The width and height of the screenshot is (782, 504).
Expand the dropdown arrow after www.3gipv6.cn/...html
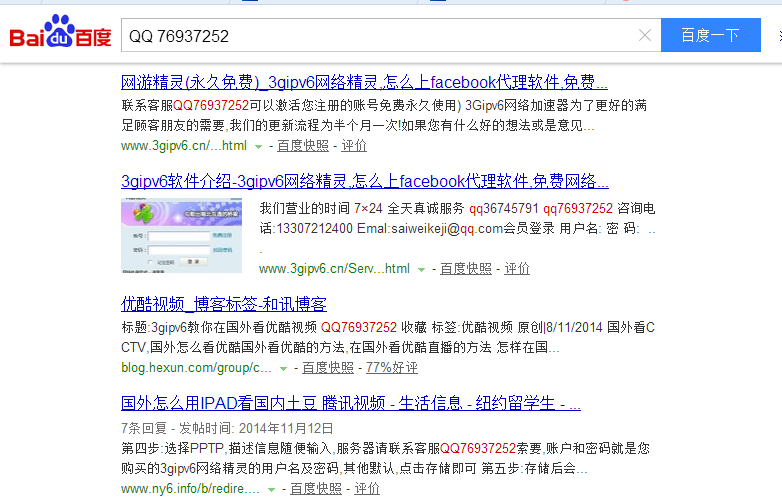(x=258, y=147)
